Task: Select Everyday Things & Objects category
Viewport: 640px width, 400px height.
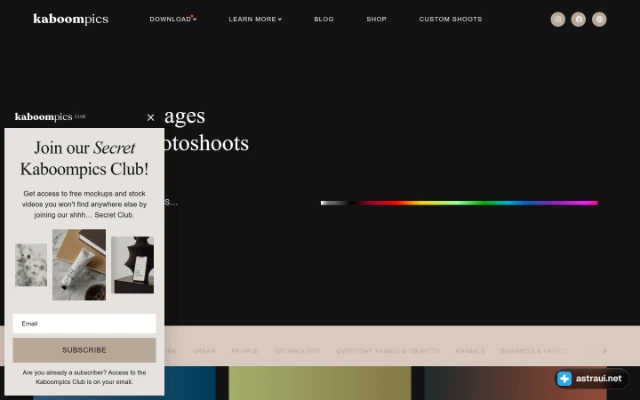Action: (388, 351)
